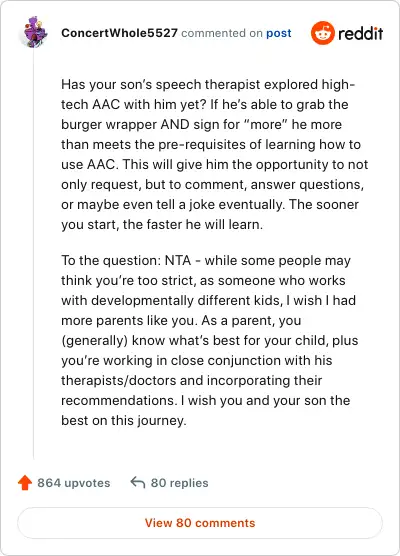Click the reply arrow icon
This screenshot has width=400, height=556.
pyautogui.click(x=138, y=483)
